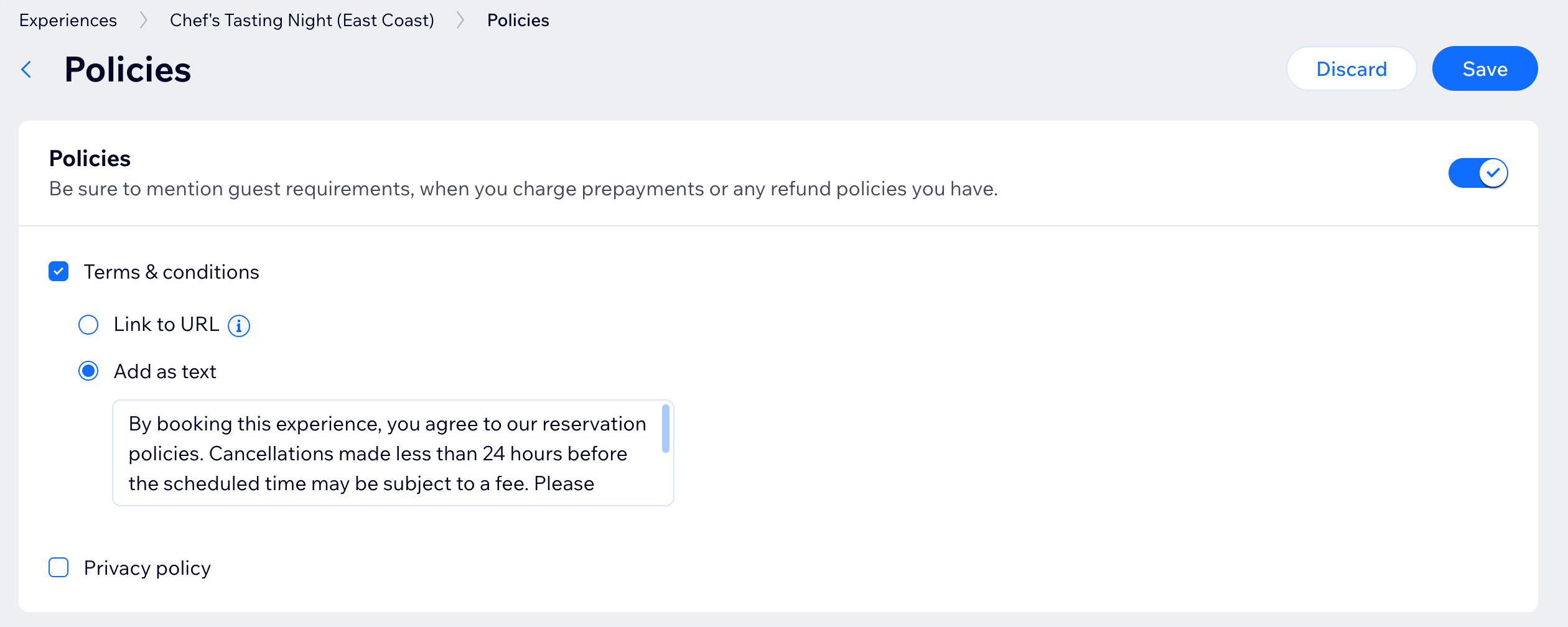Click breadcrumb chevron before Policies
Viewport: 1568px width, 627px height.
tap(460, 21)
